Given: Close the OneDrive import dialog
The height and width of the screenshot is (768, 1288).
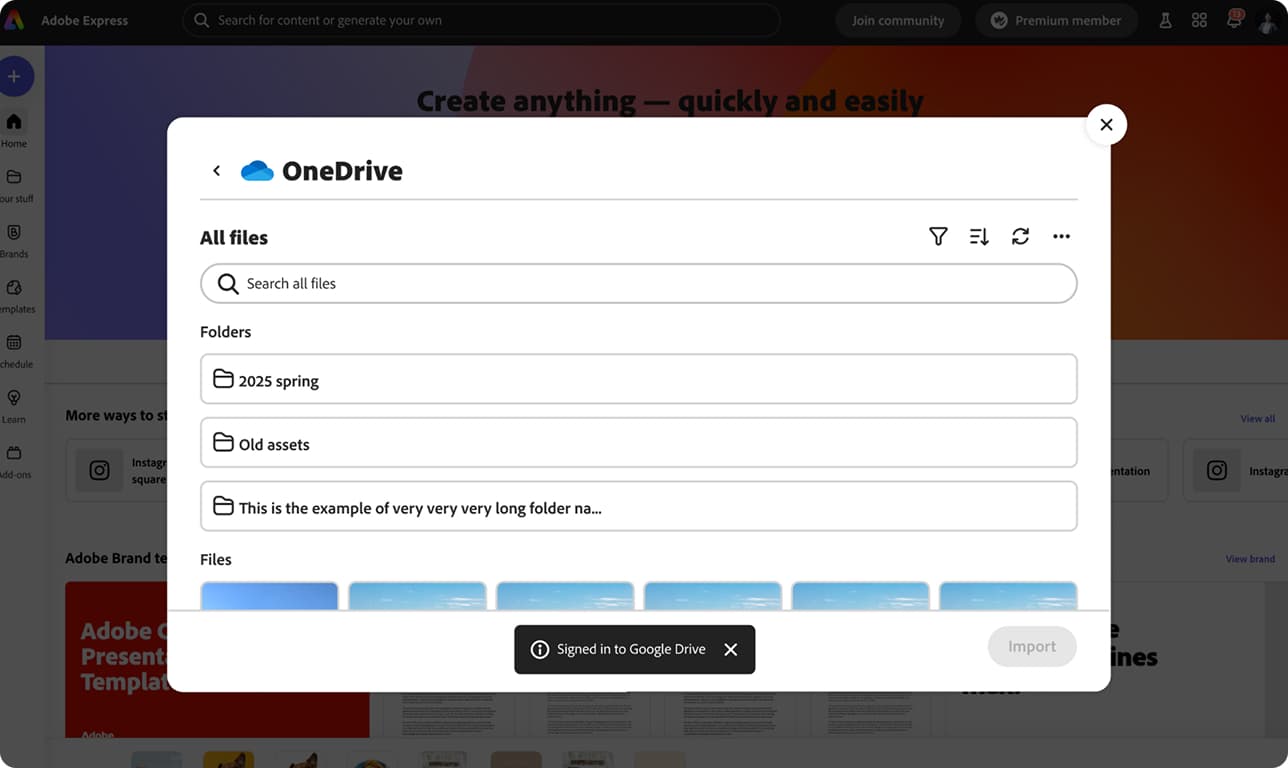Looking at the screenshot, I should (x=1106, y=125).
